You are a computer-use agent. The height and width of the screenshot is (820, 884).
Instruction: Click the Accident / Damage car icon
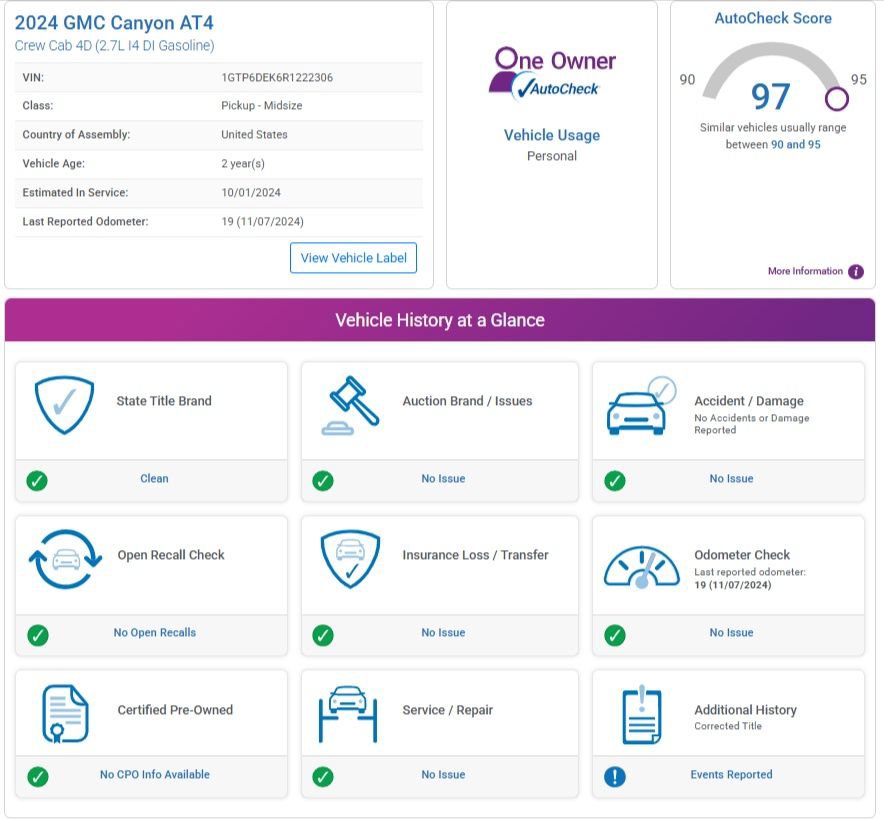(x=642, y=406)
